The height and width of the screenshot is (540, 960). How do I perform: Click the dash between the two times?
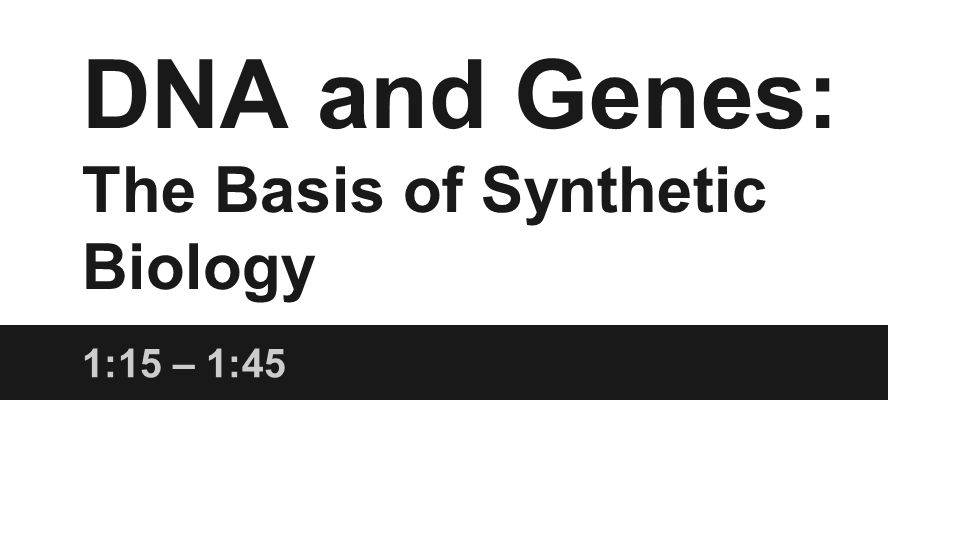click(184, 367)
